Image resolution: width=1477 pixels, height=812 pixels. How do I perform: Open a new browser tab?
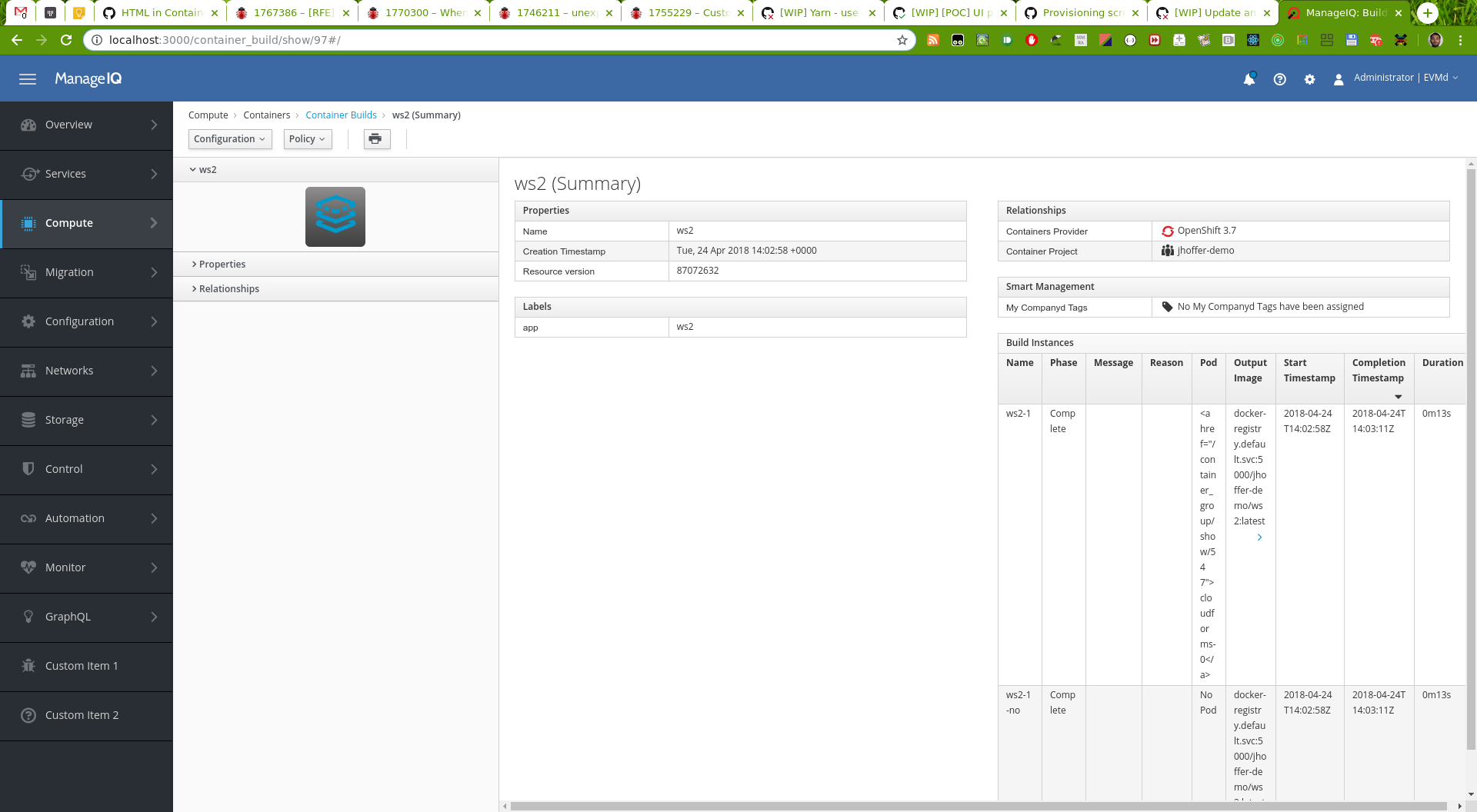point(1428,13)
